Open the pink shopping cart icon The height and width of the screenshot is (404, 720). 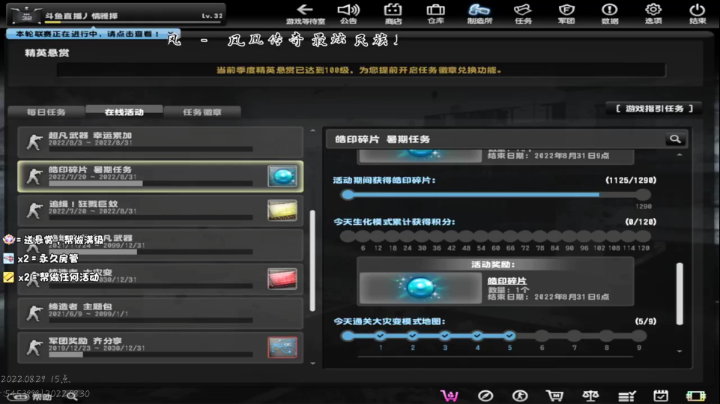tap(449, 395)
